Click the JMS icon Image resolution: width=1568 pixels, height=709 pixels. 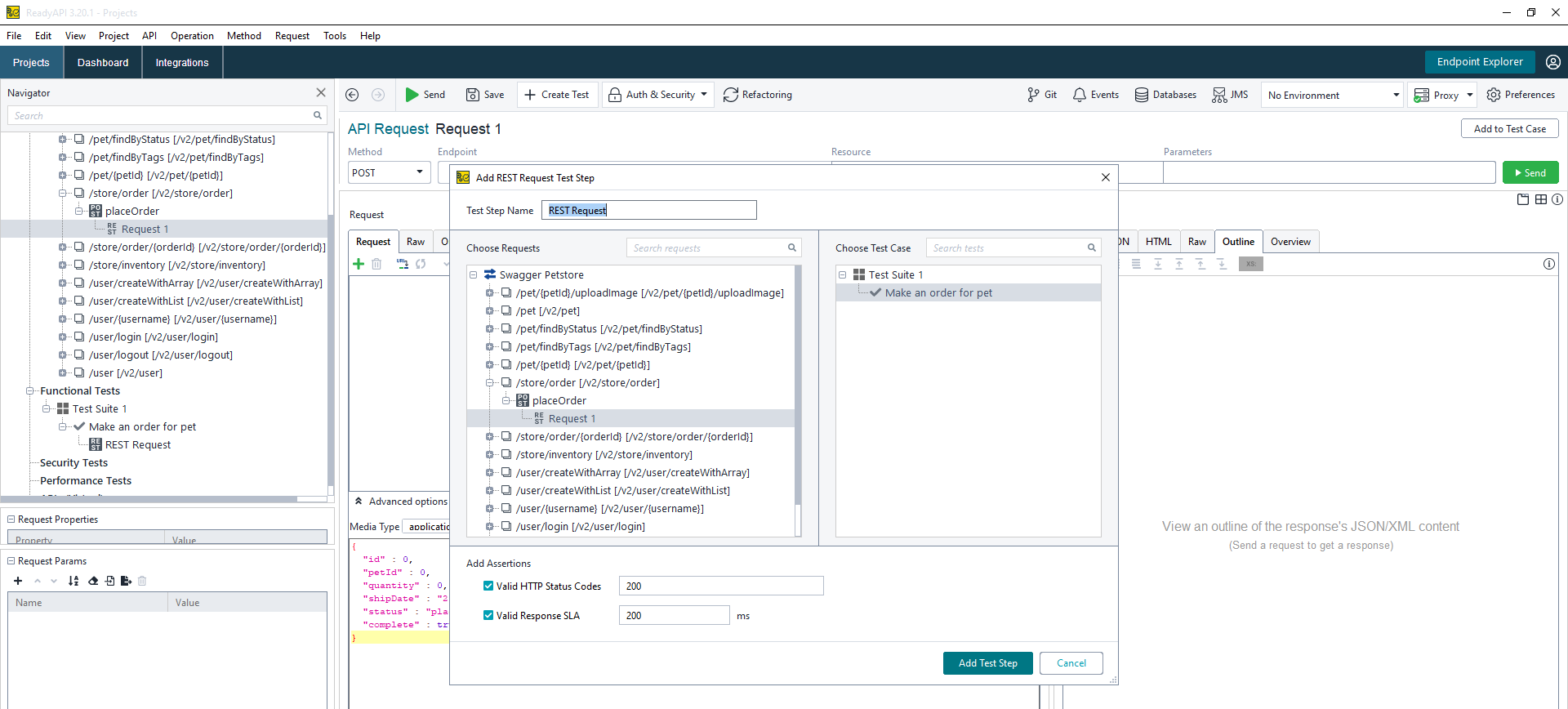click(x=1219, y=95)
